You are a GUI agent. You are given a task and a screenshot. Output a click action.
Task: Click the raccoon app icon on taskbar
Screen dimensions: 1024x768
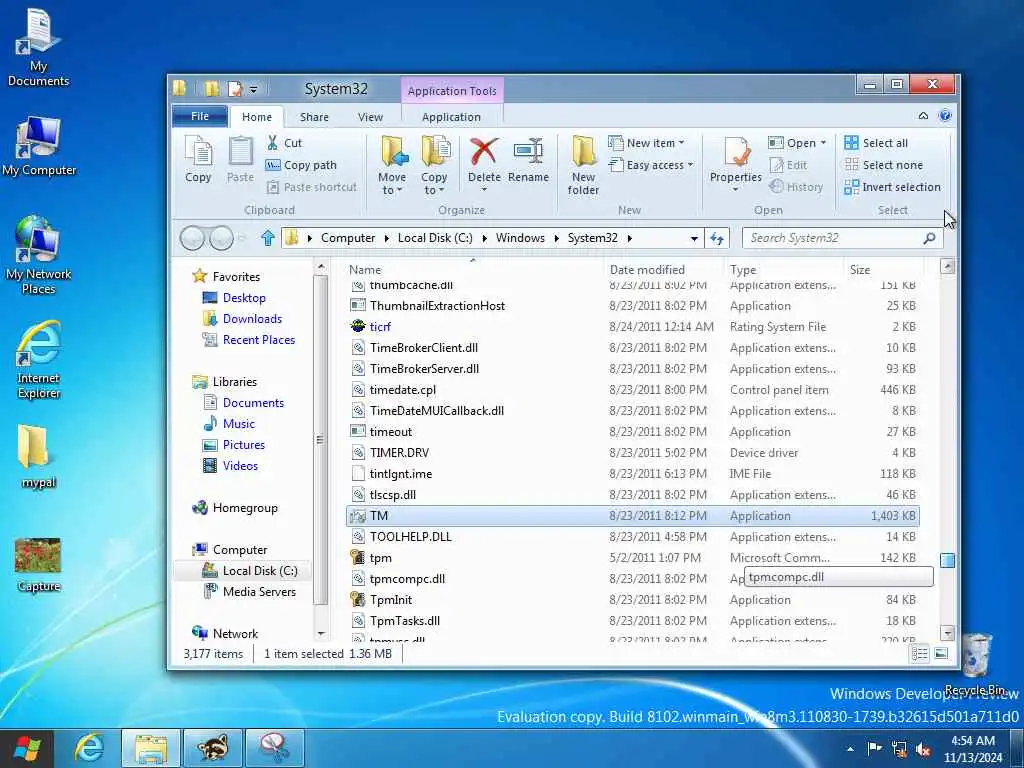click(x=213, y=748)
